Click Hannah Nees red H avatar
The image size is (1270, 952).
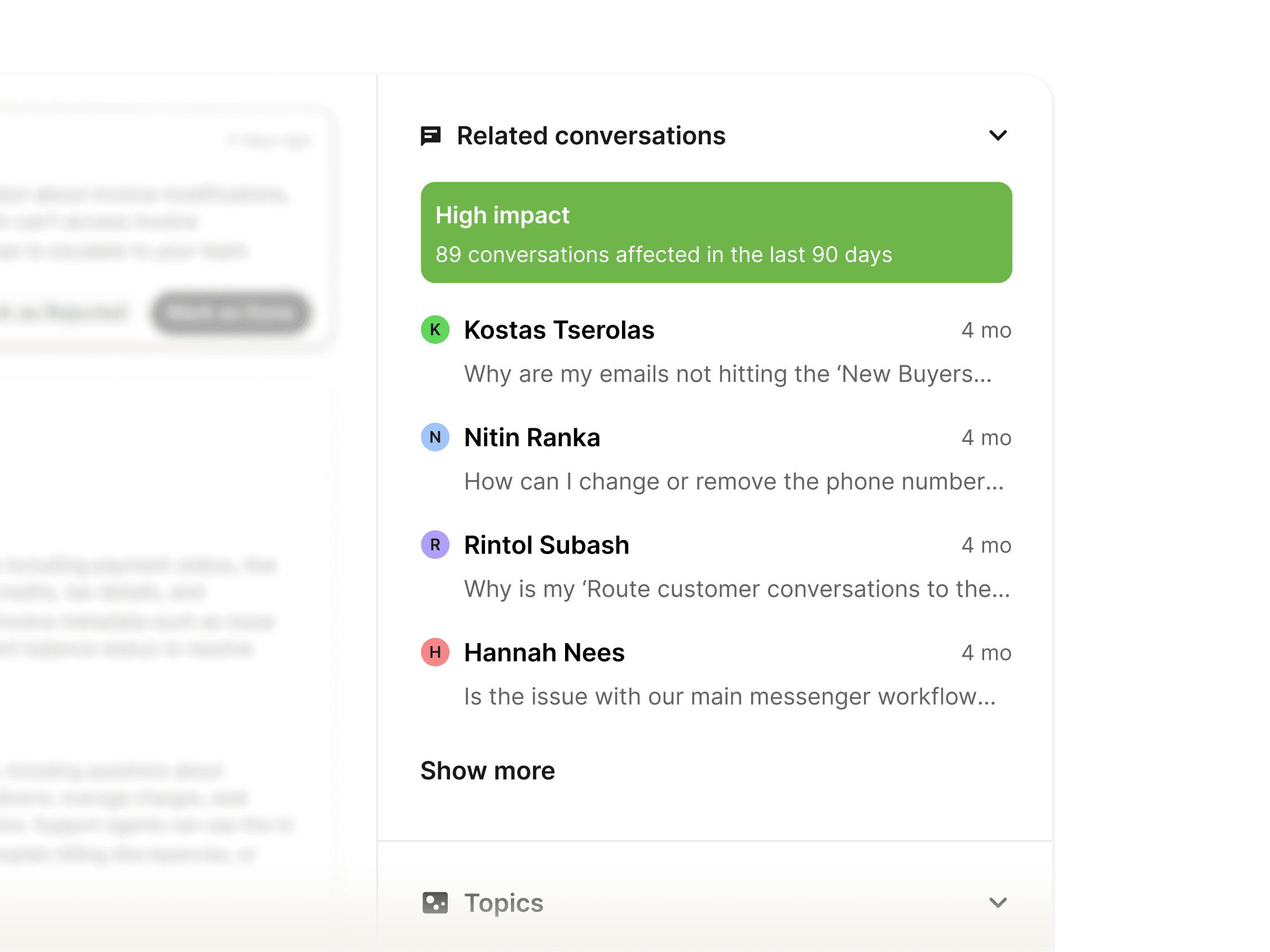(435, 652)
